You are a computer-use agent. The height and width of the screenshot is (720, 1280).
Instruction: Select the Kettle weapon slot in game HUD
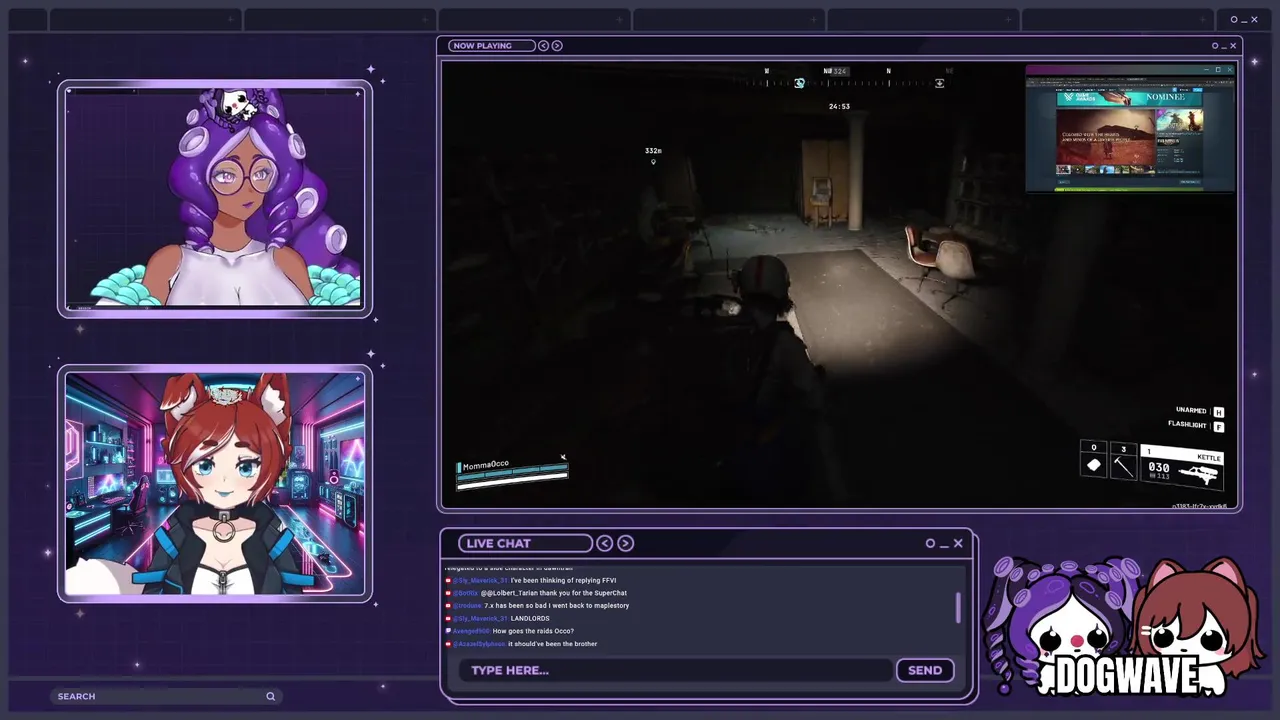[1181, 465]
